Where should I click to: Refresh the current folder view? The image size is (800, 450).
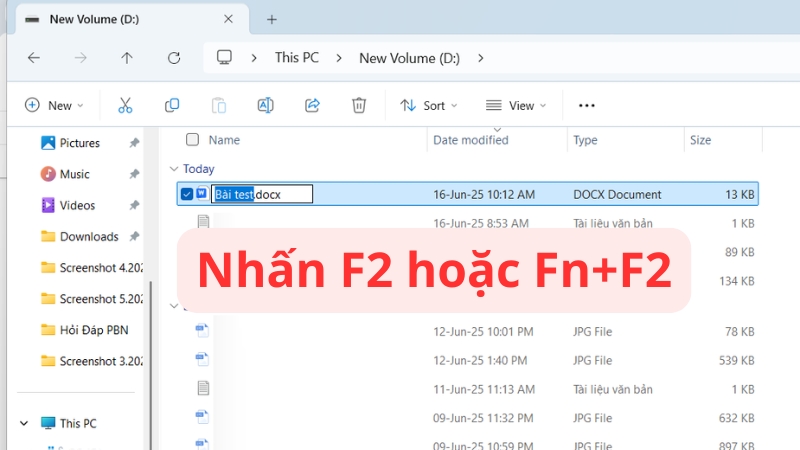pos(174,58)
